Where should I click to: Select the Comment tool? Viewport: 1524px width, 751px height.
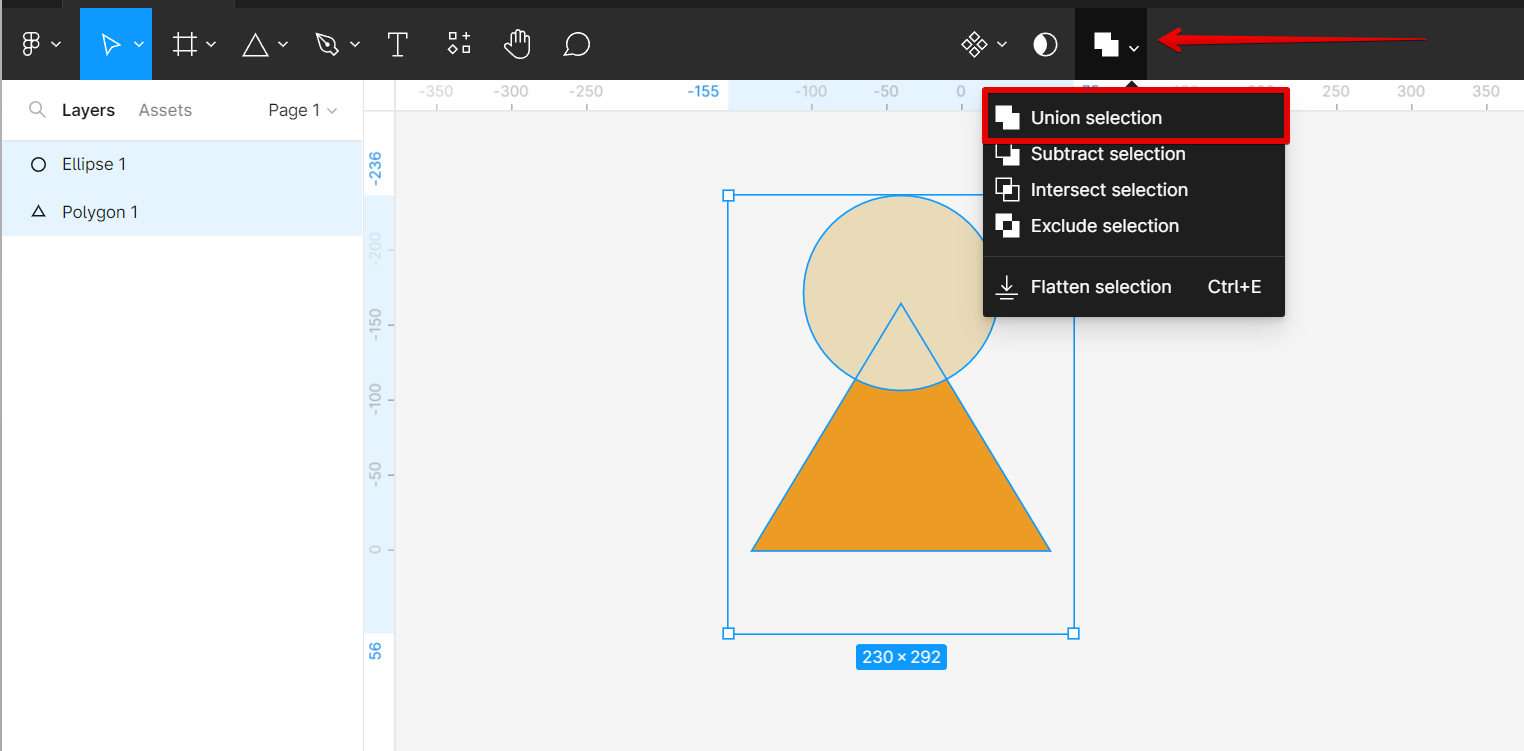coord(576,44)
